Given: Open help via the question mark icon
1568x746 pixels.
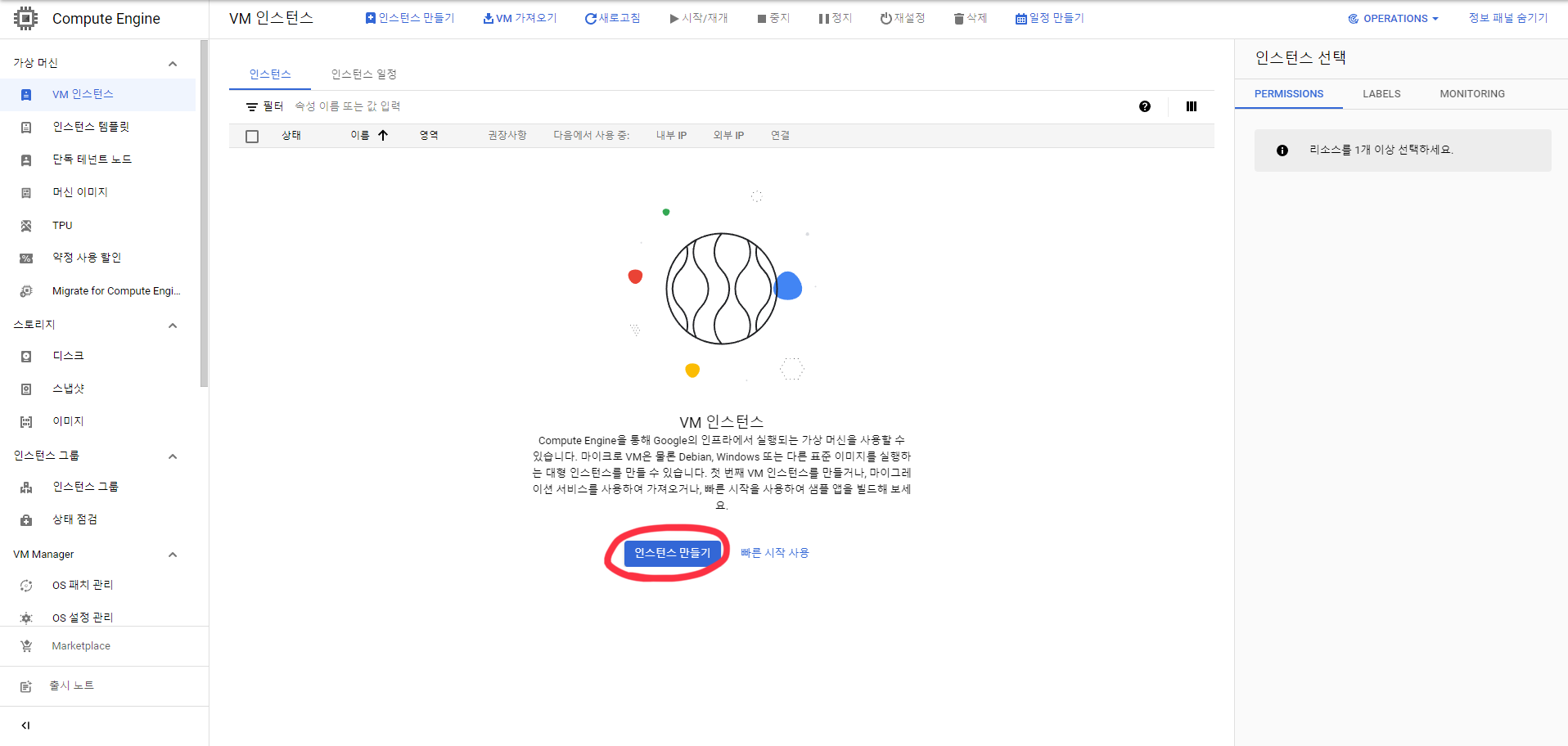Looking at the screenshot, I should [1145, 106].
